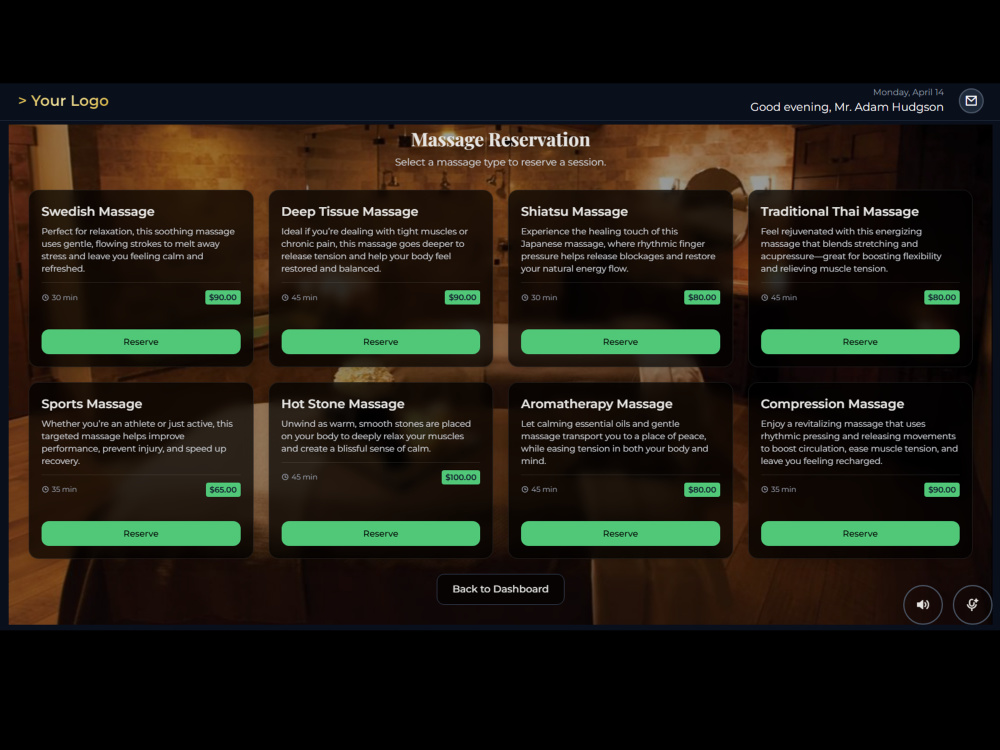Select the 'Aromatherapy Massage' card title
The width and height of the screenshot is (1000, 750).
596,404
